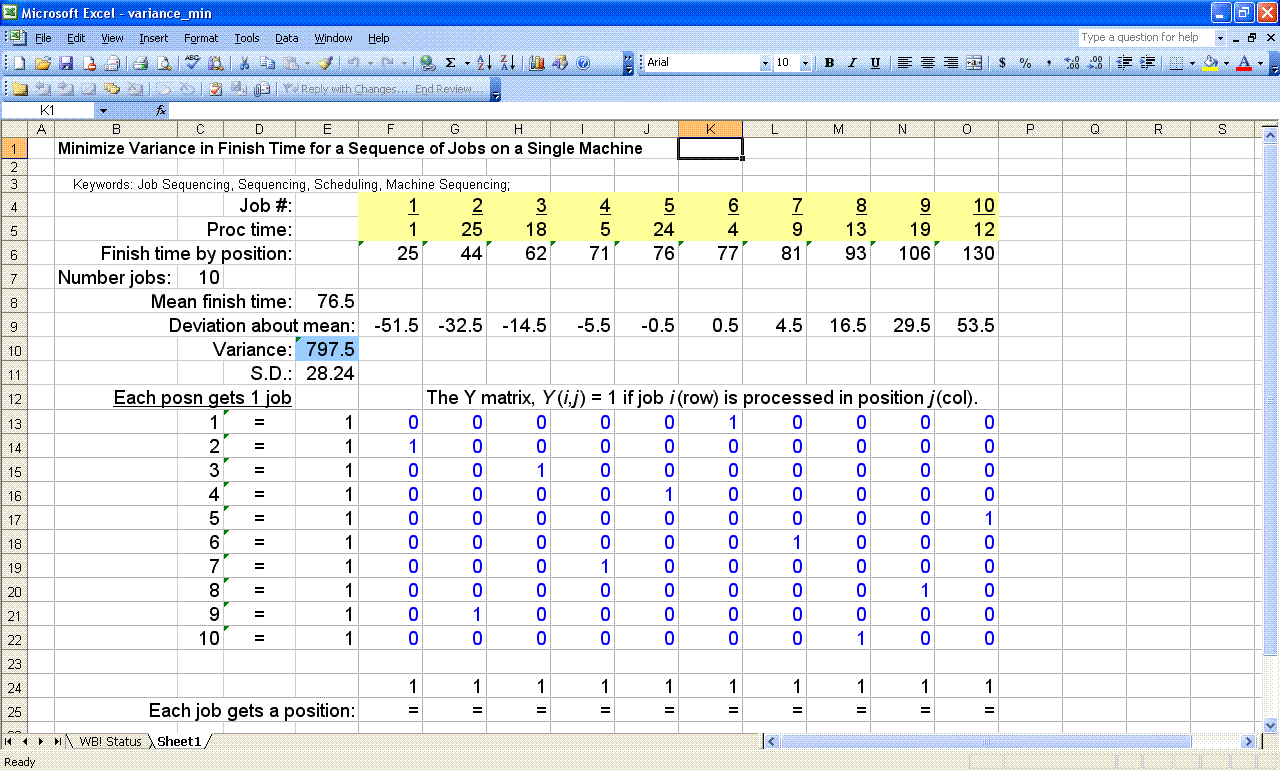Apply the yellow Fill Color
Viewport: 1280px width, 770px height.
(1210, 63)
